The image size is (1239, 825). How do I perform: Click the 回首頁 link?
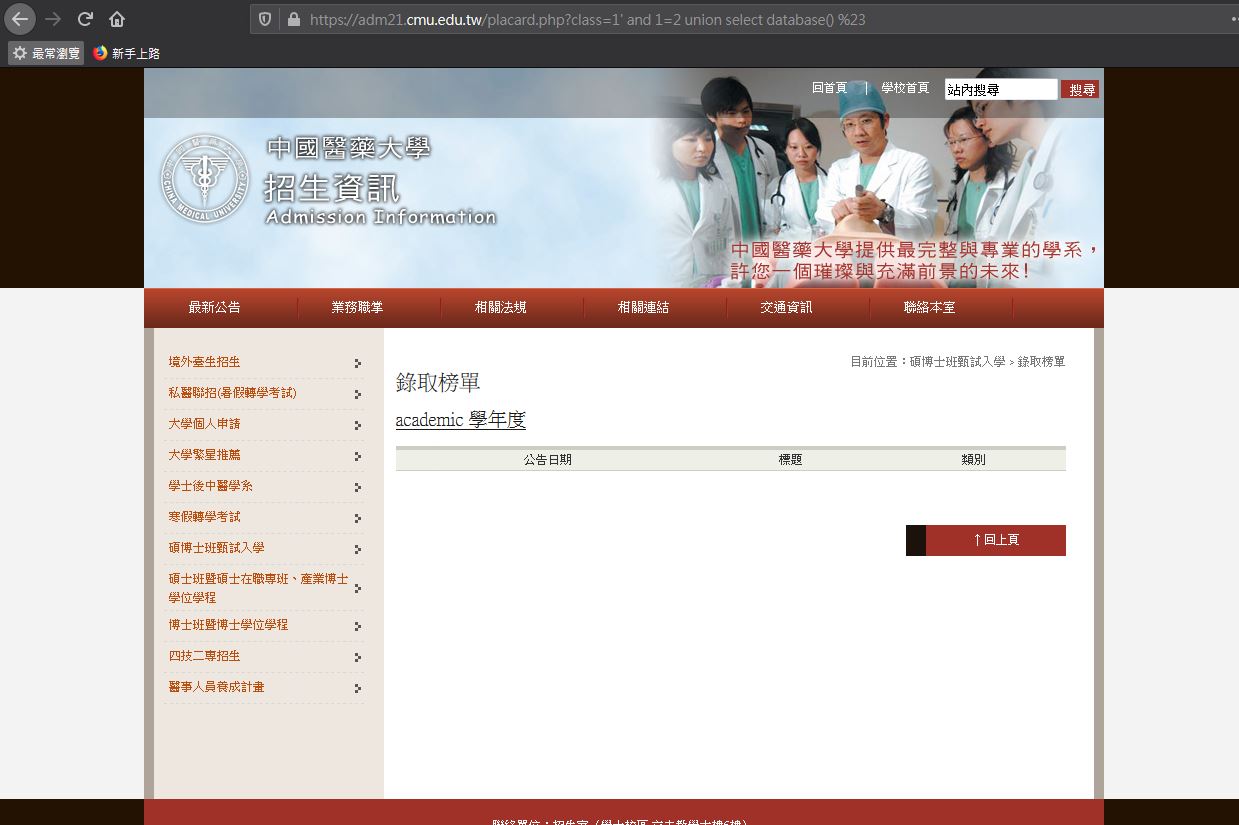point(829,88)
